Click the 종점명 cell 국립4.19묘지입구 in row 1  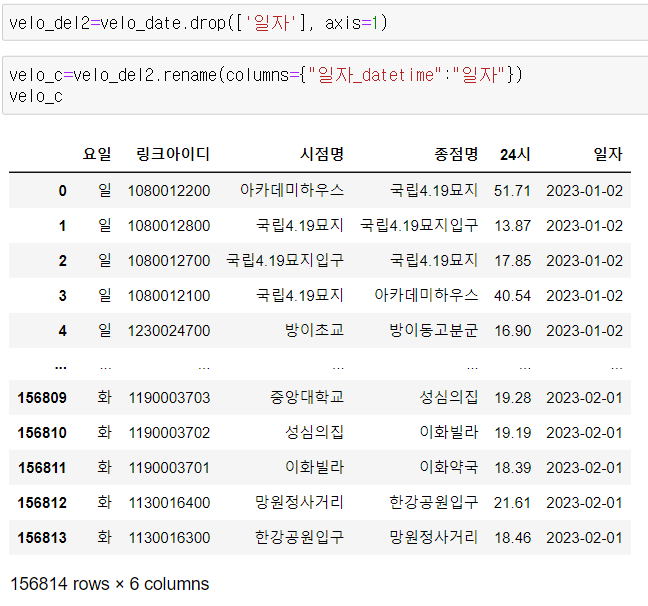click(x=419, y=225)
